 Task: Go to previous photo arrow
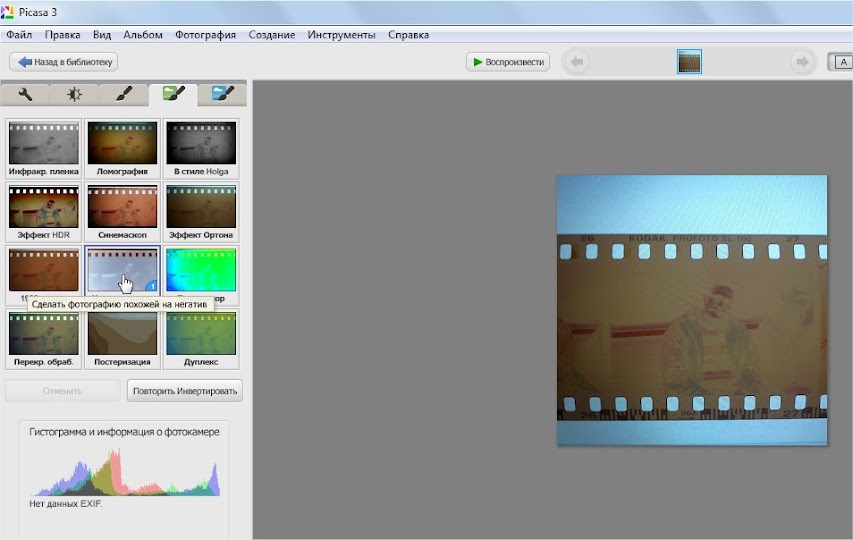tap(577, 62)
